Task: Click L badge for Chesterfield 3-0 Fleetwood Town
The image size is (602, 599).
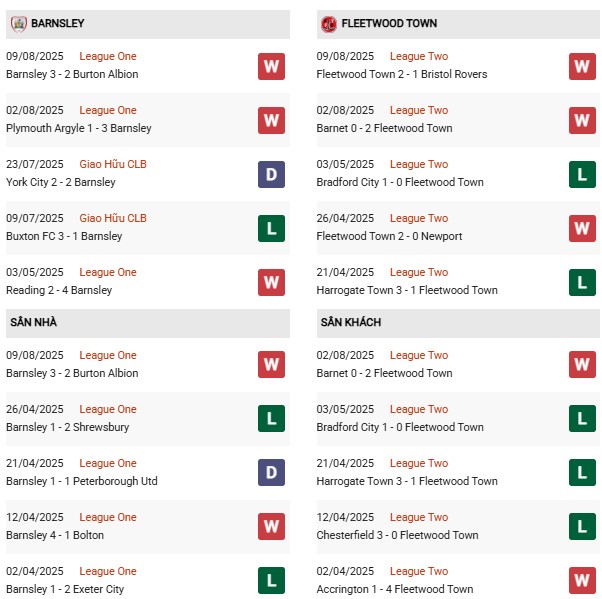Action: pos(582,526)
